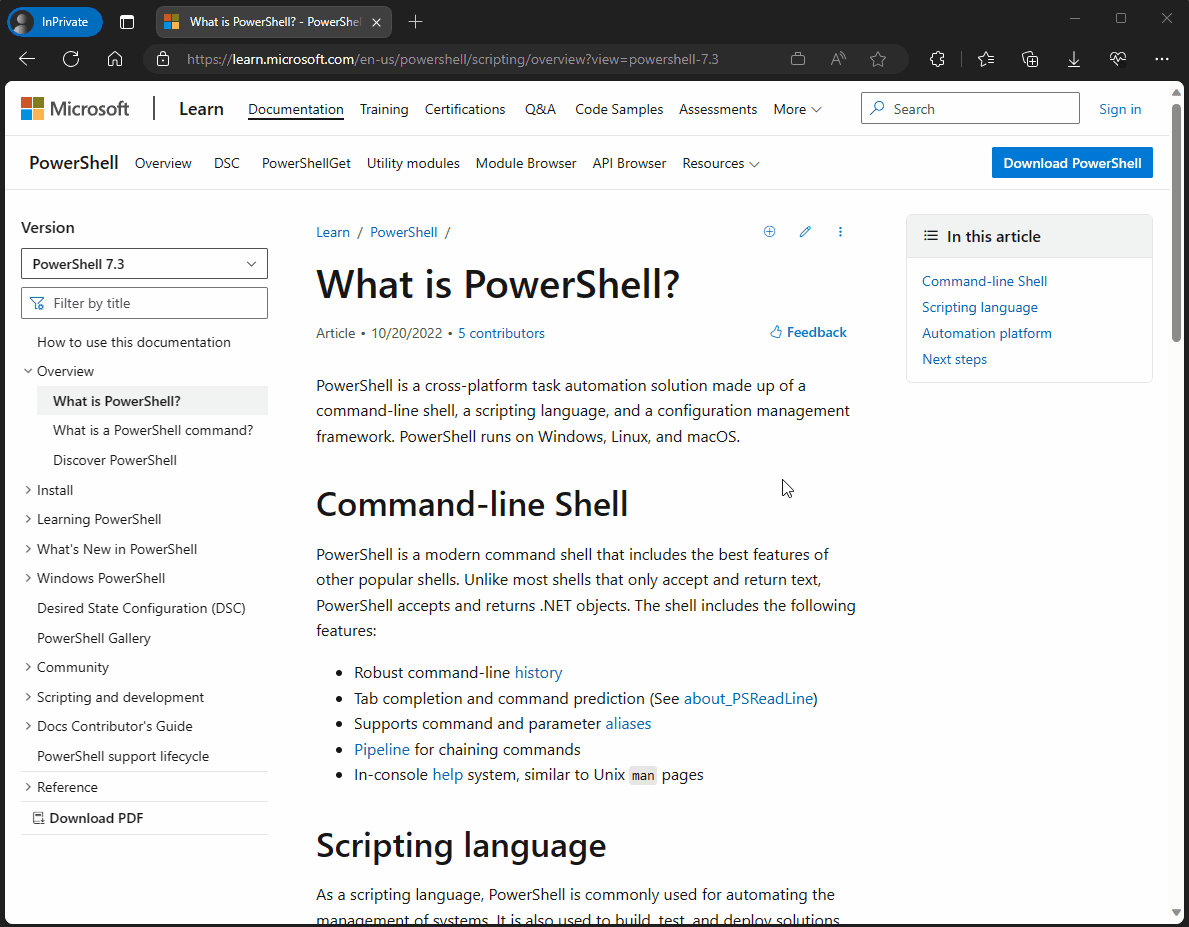Open the 5 contributors link
This screenshot has height=927, width=1189.
(501, 333)
